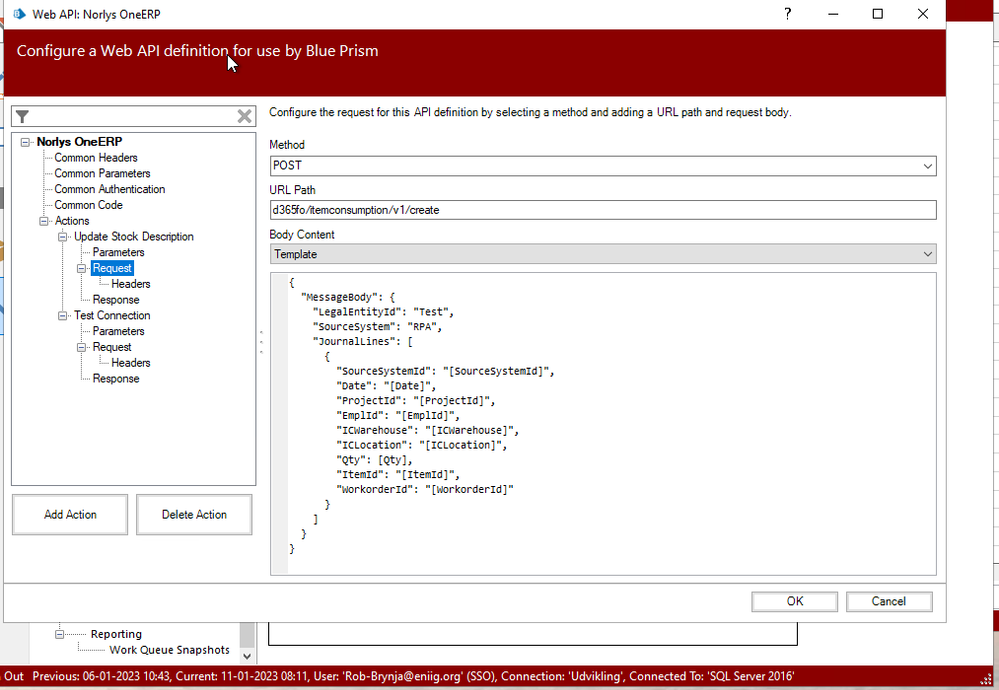
Task: Click the filter funnel icon above the tree
Action: (23, 117)
